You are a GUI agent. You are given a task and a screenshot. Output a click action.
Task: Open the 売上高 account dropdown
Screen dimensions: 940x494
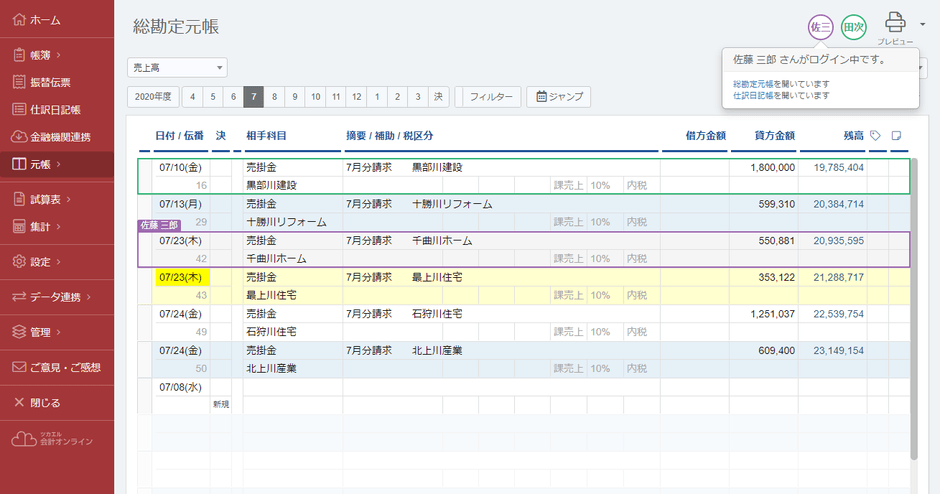pos(177,67)
